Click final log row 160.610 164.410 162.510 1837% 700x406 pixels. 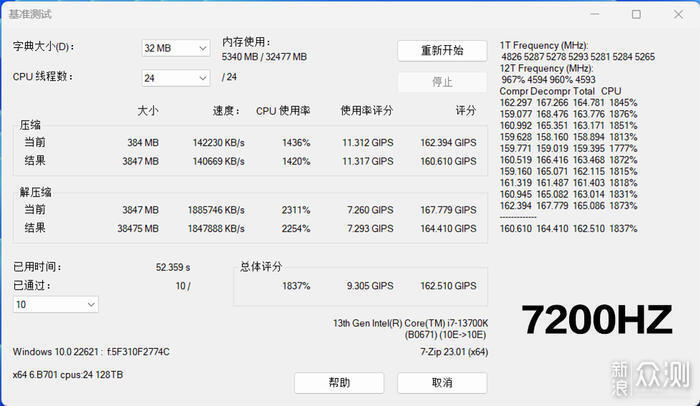568,229
